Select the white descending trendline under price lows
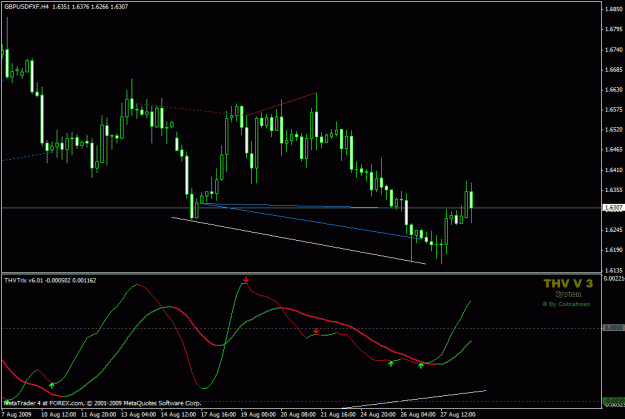The height and width of the screenshot is (419, 625). [x=299, y=240]
